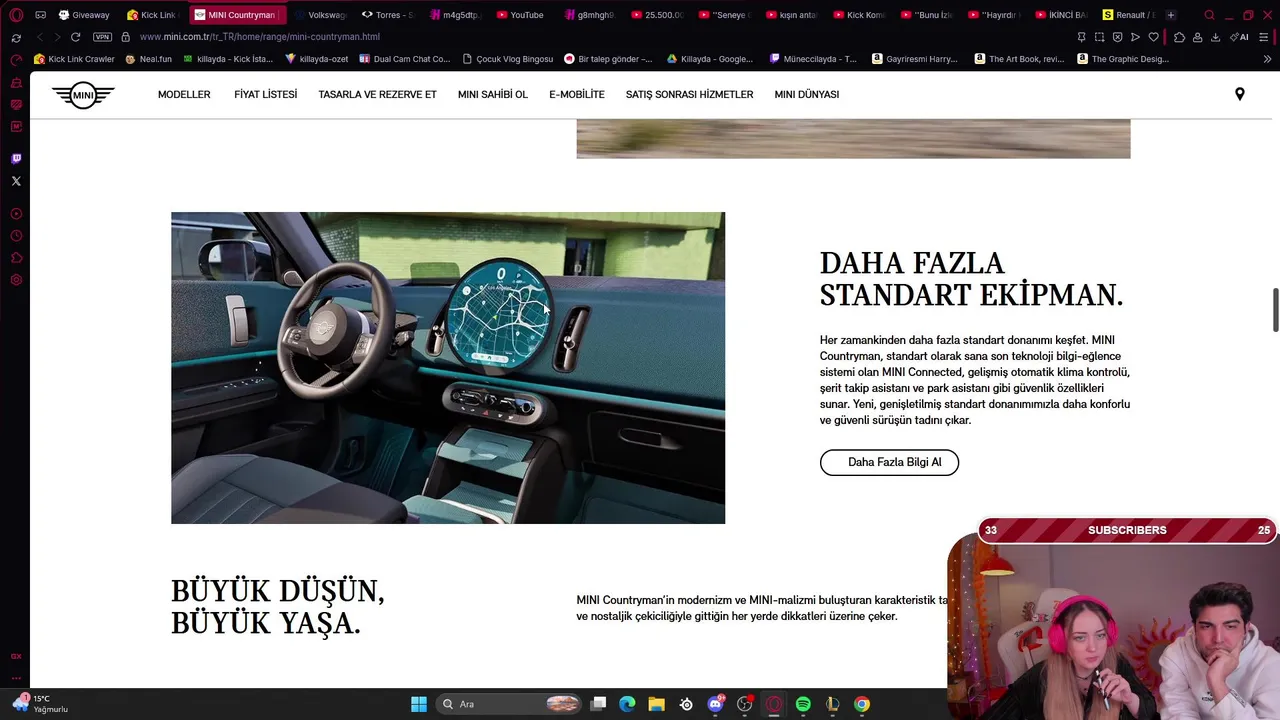
Task: Open the FİYAT LİSTESİ menu item
Action: (x=265, y=95)
